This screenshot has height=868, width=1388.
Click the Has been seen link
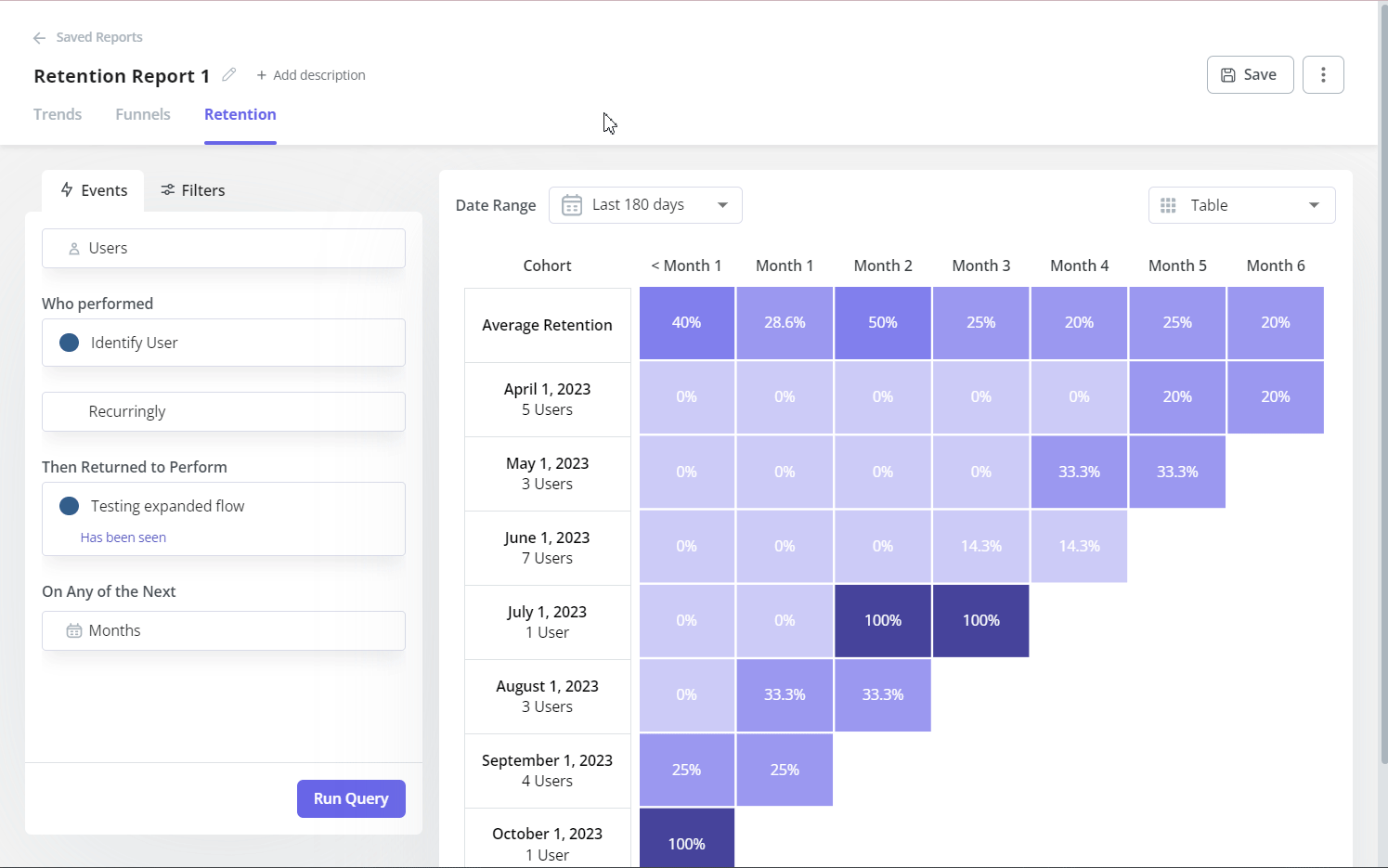click(x=123, y=537)
